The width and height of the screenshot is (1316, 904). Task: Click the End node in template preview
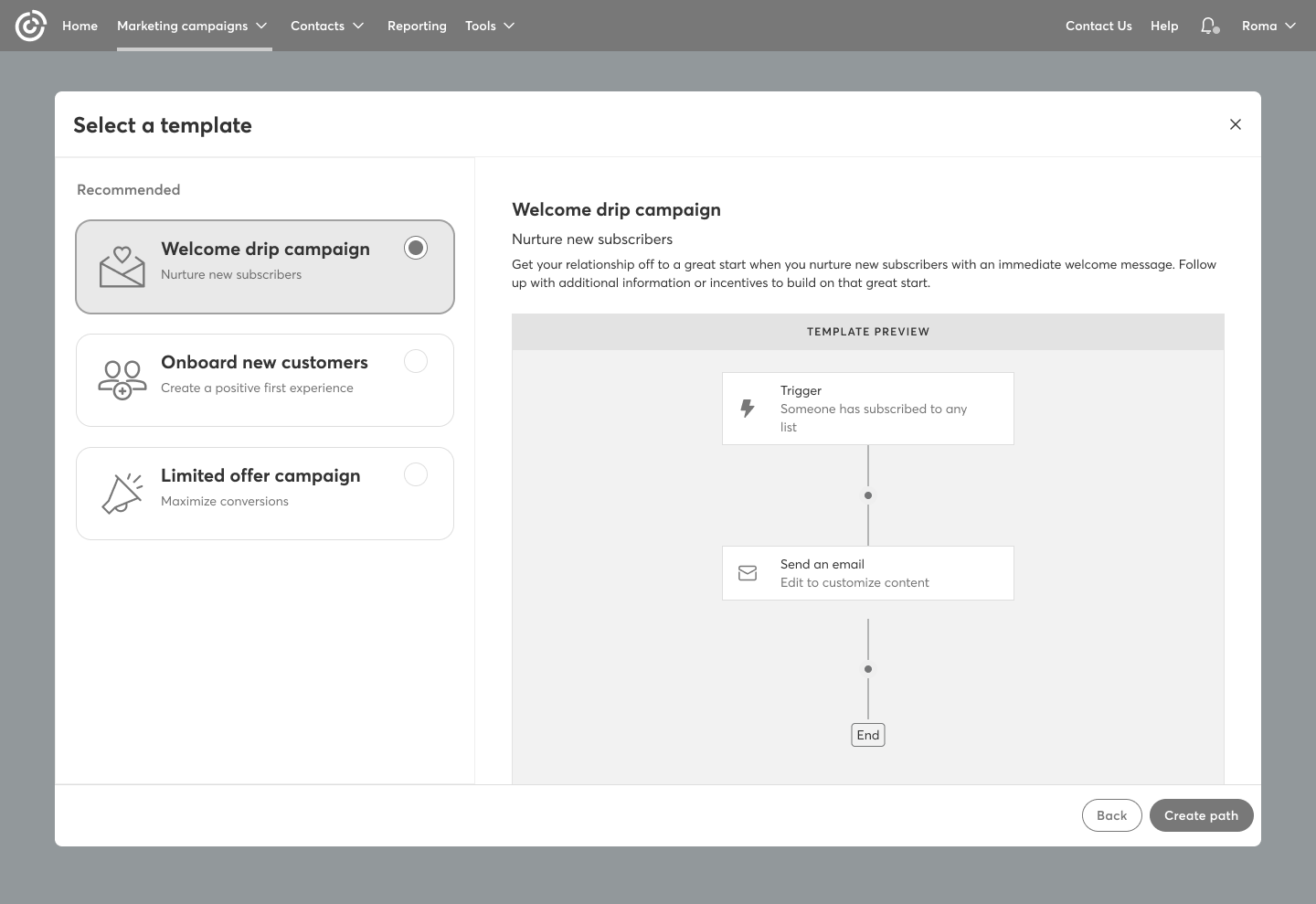868,735
